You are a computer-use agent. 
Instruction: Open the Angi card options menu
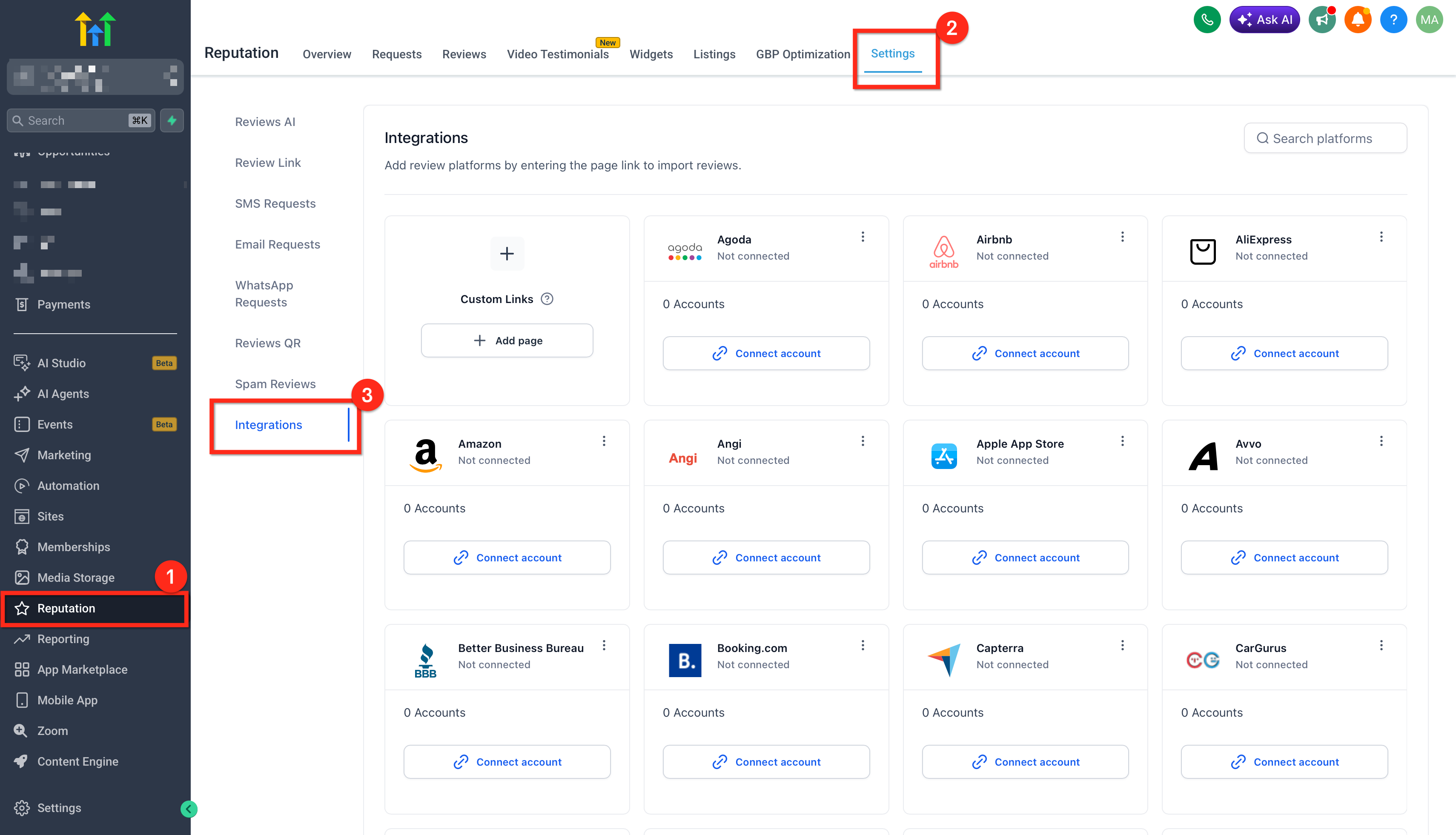[863, 441]
